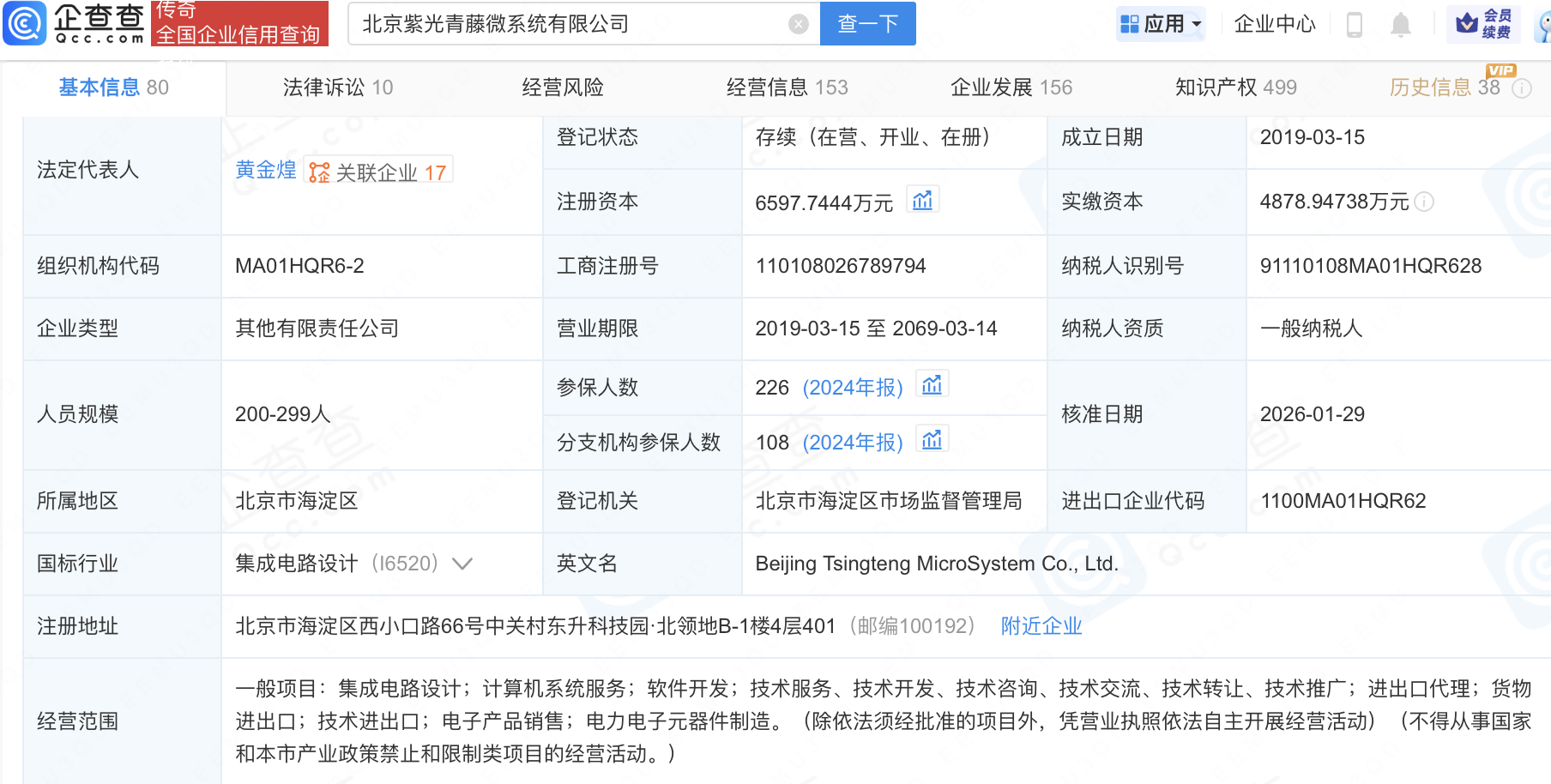Open legal representative 黄金煌 link
The width and height of the screenshot is (1551, 784).
pos(265,171)
